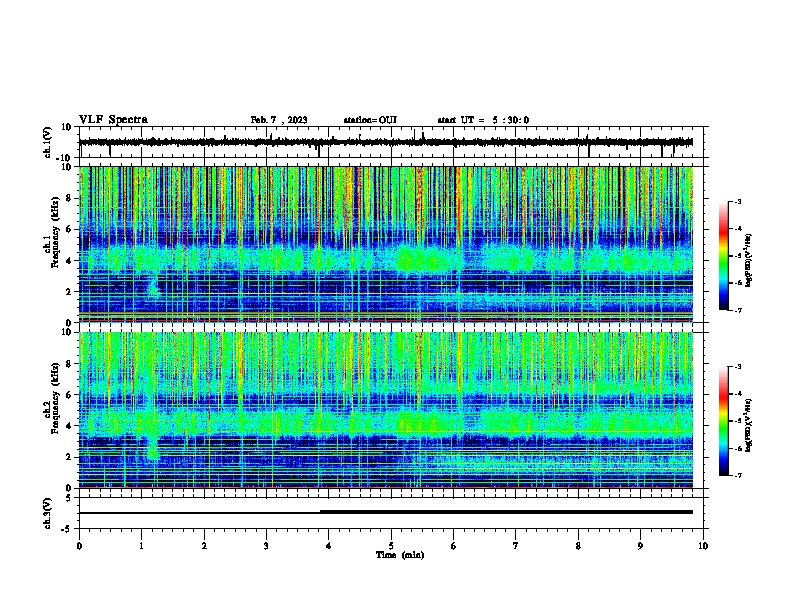The image size is (792, 612).
Task: Click the date text "Feb. 7, 2023"
Action: coord(279,120)
